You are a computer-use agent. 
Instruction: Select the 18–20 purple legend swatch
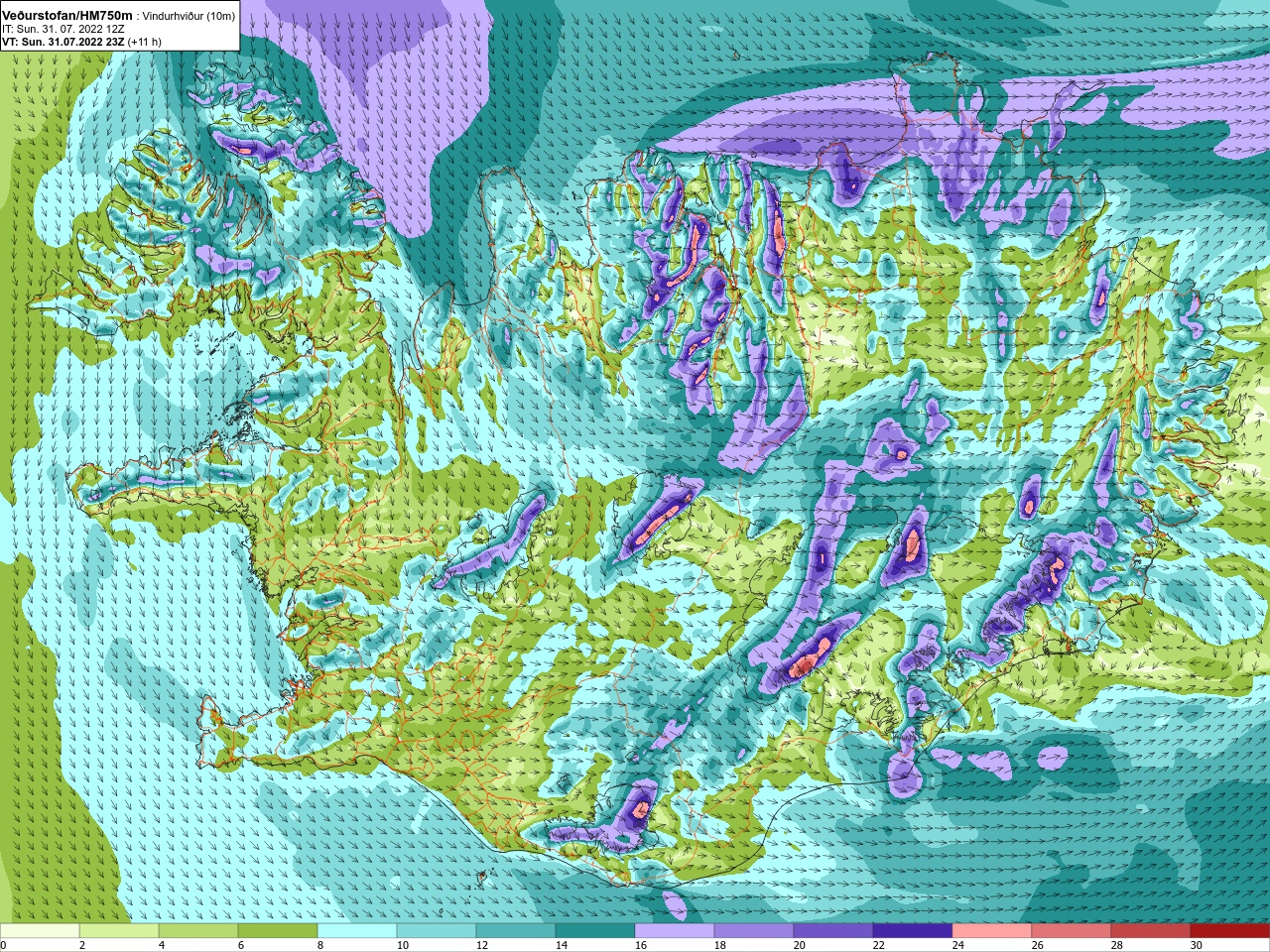[x=754, y=930]
